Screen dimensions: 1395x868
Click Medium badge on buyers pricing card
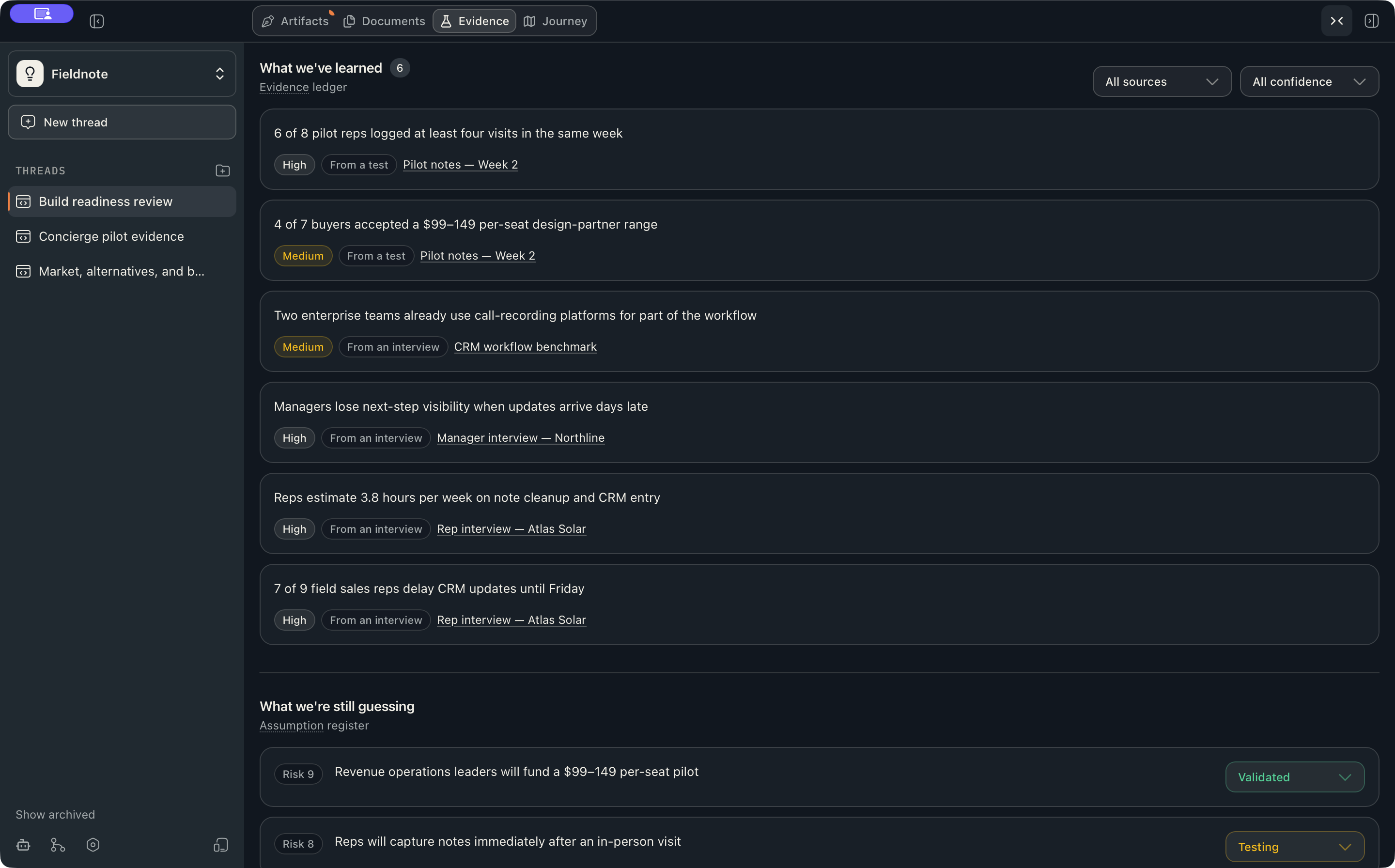click(303, 256)
